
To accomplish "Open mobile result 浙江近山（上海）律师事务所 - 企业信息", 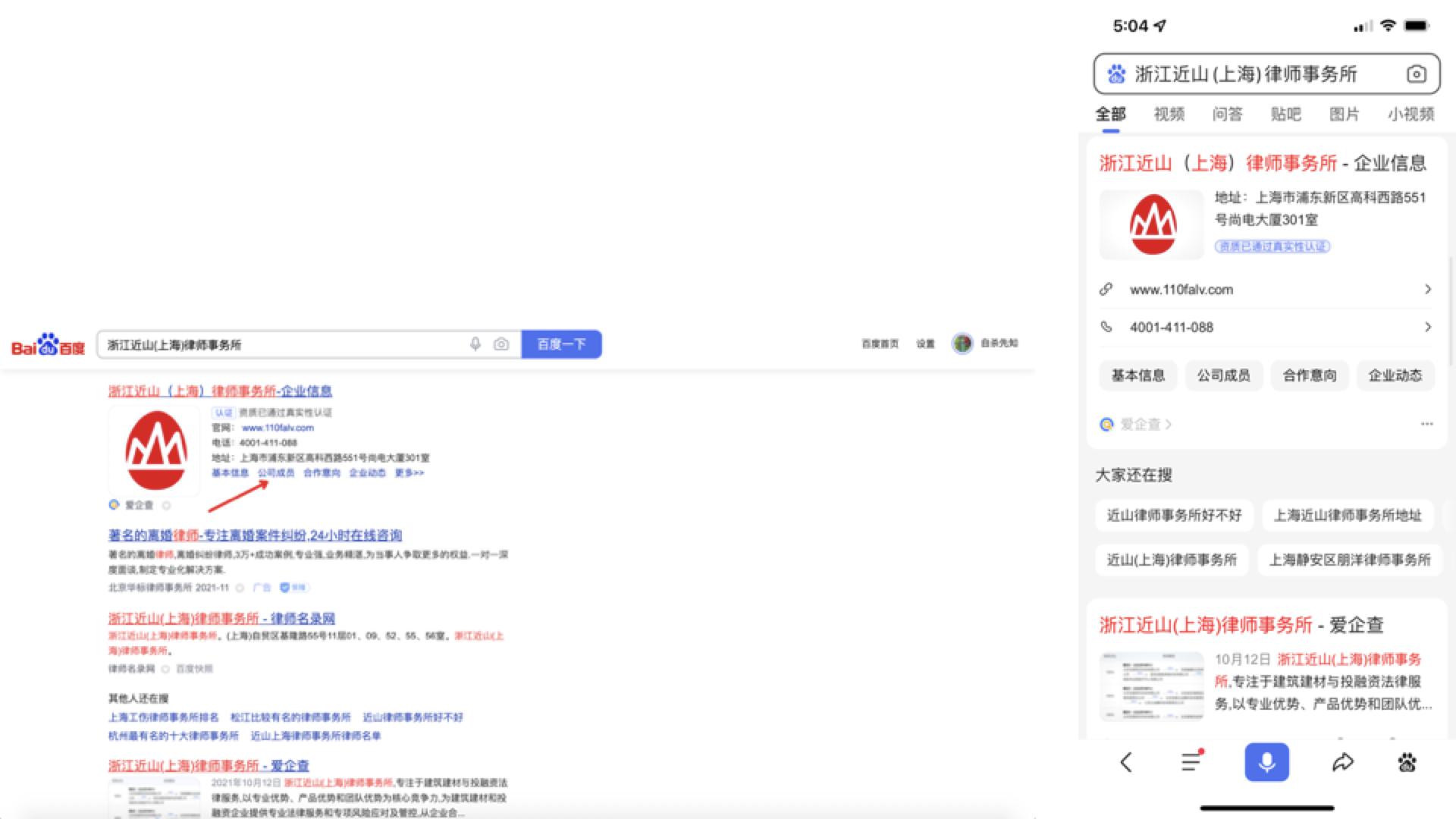I will click(1263, 163).
